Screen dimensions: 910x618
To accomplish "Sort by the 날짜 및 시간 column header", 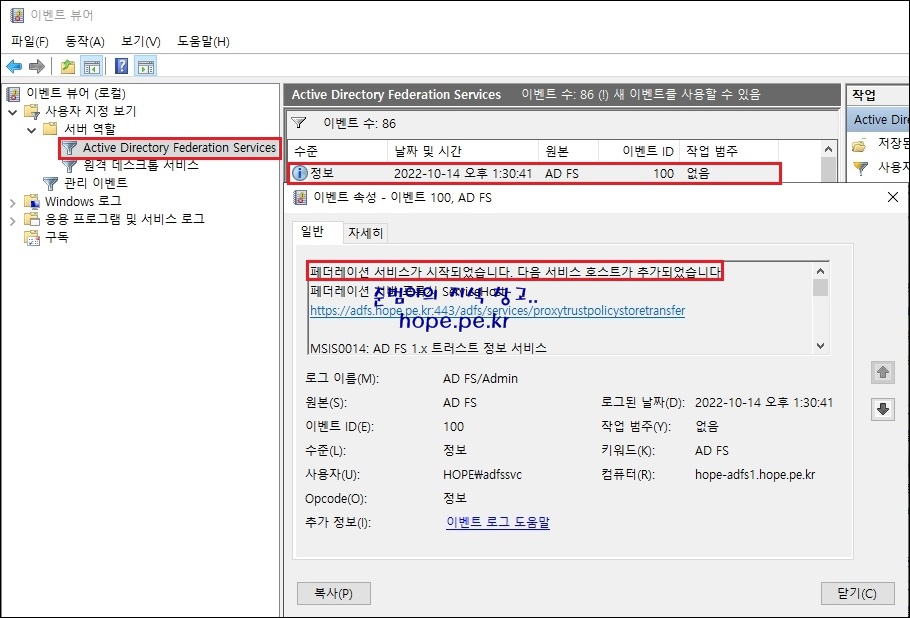I will pos(463,151).
